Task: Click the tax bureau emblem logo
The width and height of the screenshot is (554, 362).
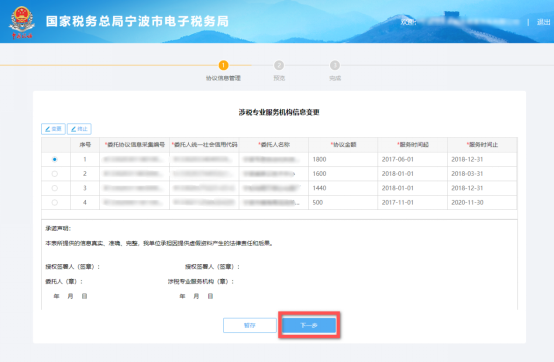Action: tap(22, 22)
